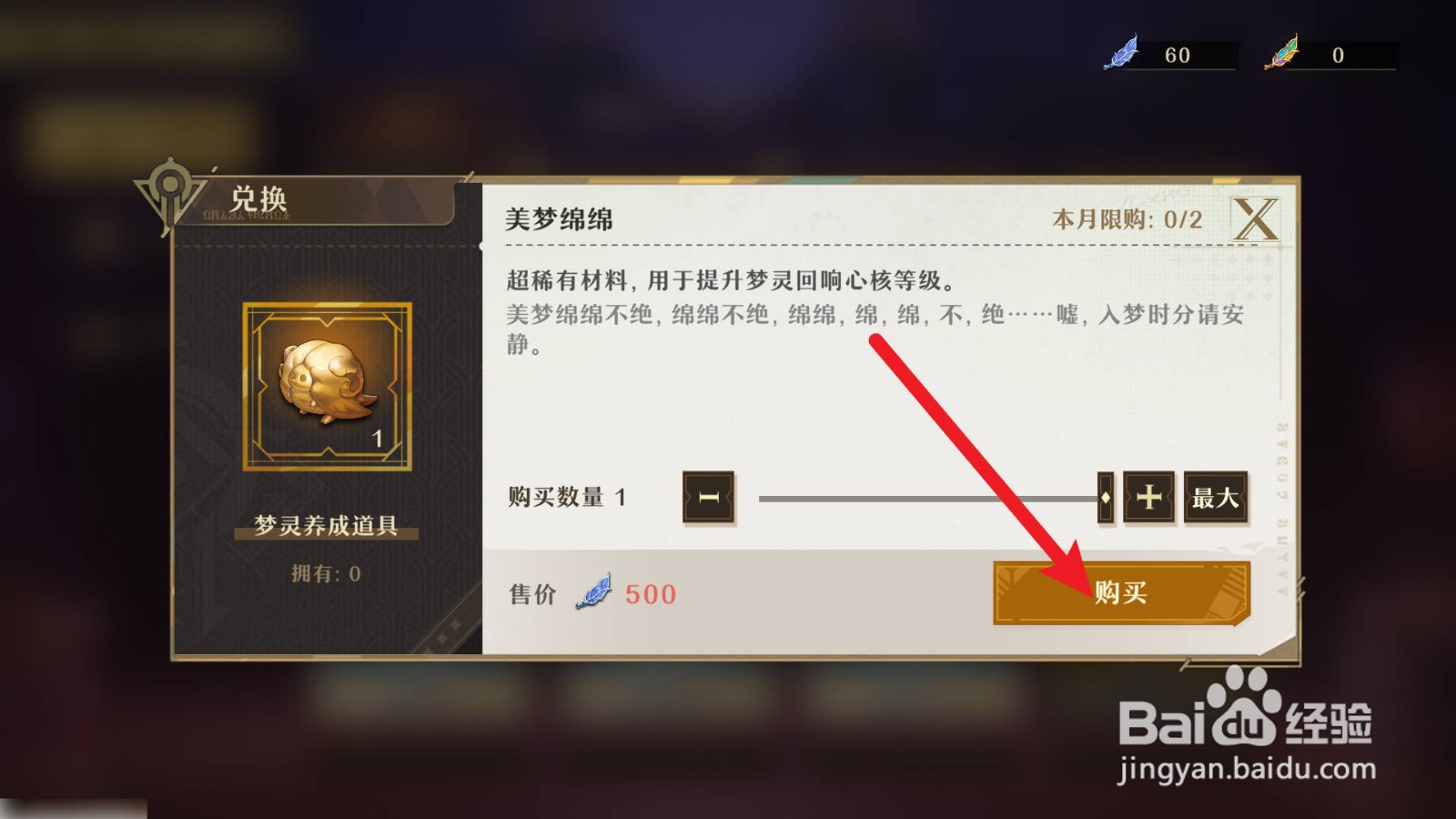1456x819 pixels.
Task: Confirm purchase with 购买 button
Action: pyautogui.click(x=1121, y=593)
